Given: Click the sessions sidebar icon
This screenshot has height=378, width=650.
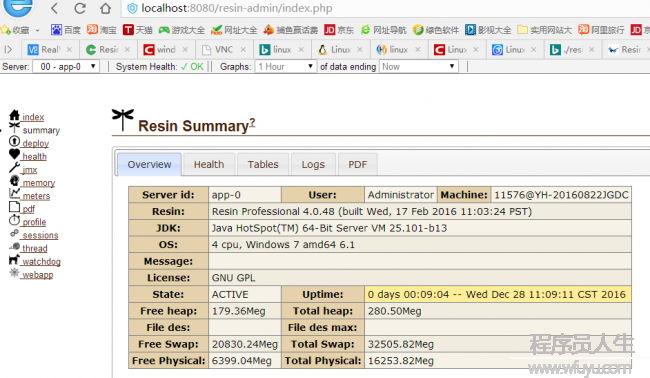Looking at the screenshot, I should tap(15, 233).
